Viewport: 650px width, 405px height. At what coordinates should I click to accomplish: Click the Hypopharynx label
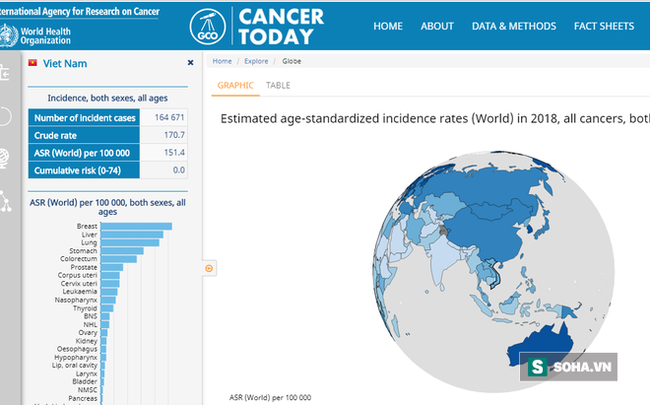point(75,357)
